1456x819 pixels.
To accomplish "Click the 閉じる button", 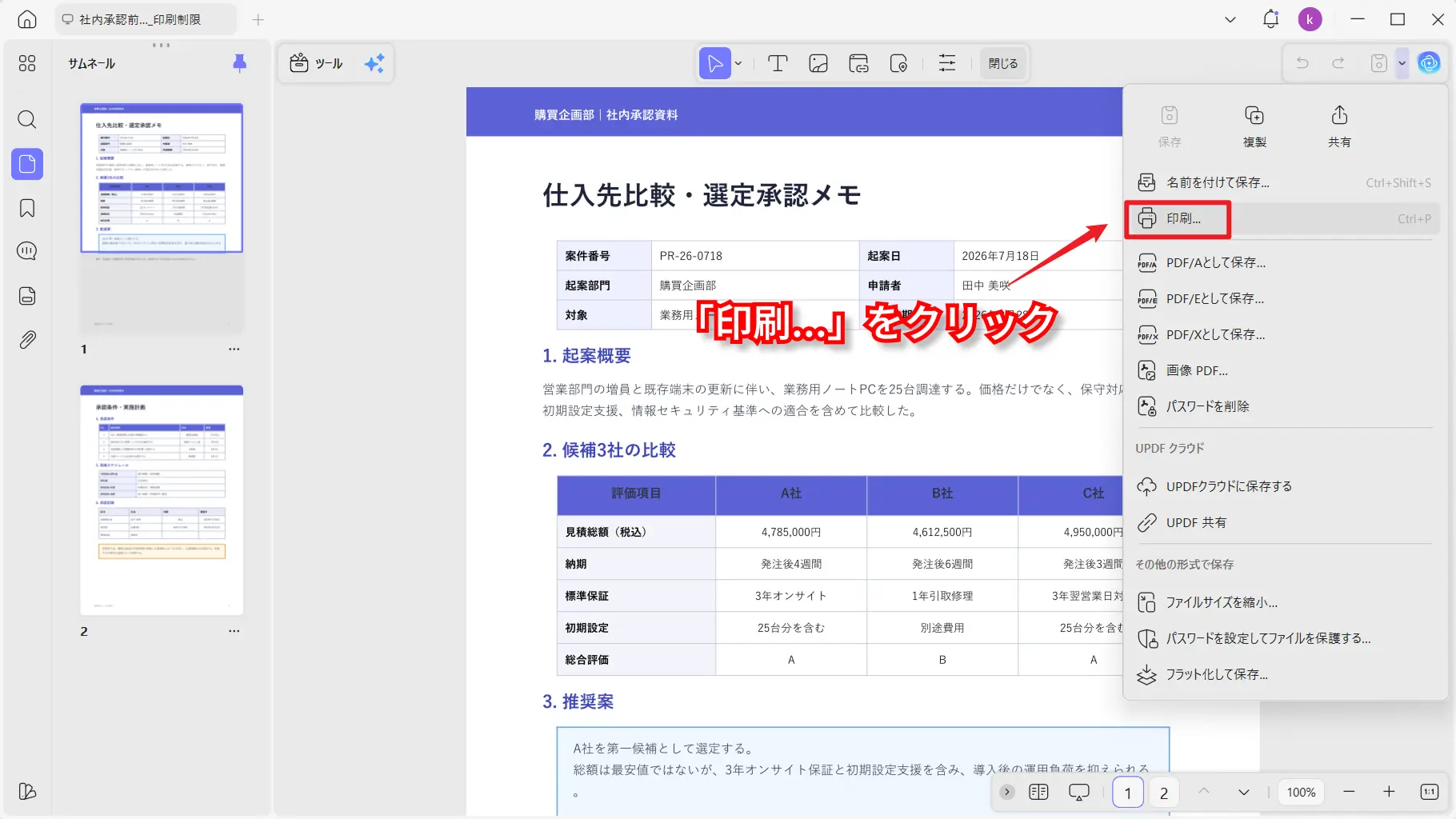I will (1003, 63).
